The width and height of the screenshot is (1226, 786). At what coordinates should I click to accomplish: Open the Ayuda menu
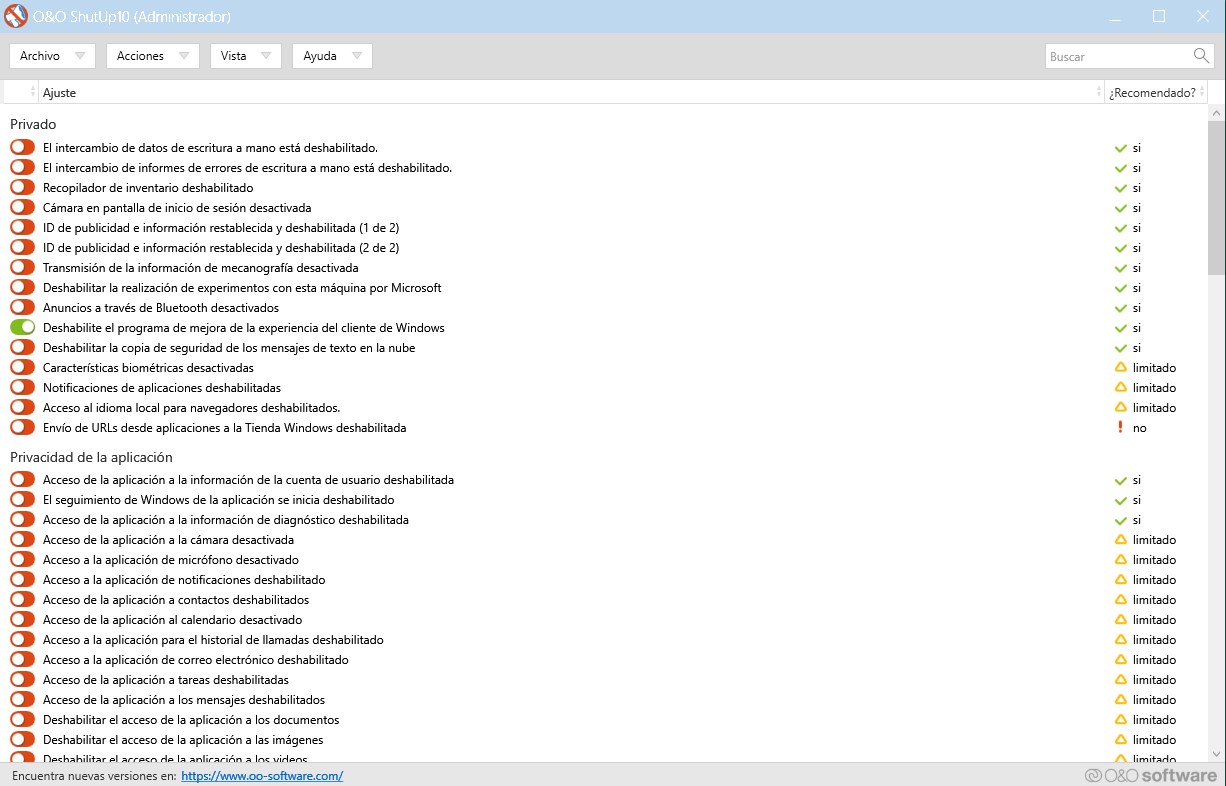click(x=332, y=56)
